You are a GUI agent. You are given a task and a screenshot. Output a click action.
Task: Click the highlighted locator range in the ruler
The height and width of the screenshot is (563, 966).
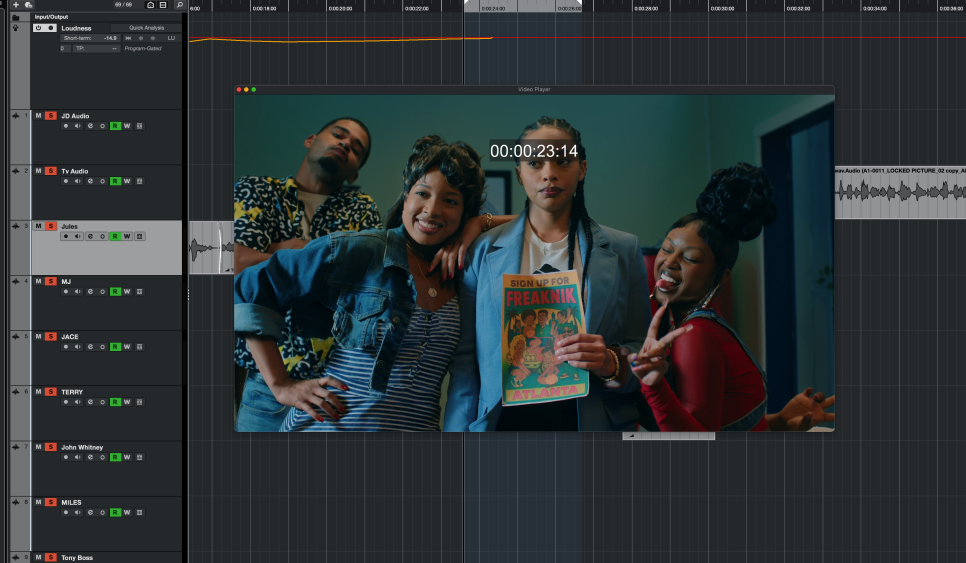(x=523, y=6)
